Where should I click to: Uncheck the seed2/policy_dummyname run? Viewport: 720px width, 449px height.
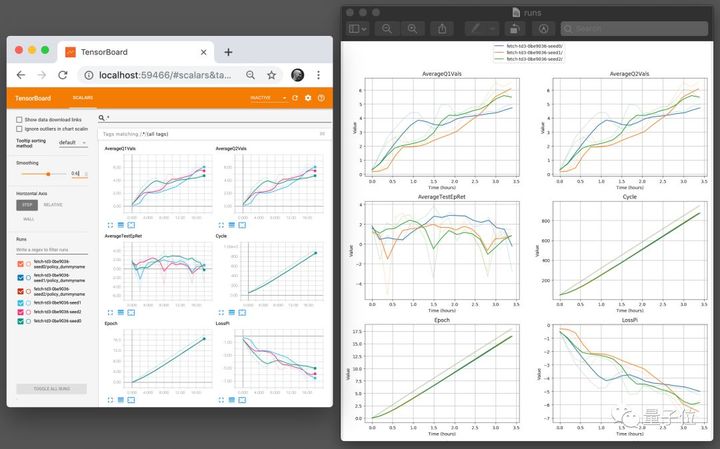[20, 292]
